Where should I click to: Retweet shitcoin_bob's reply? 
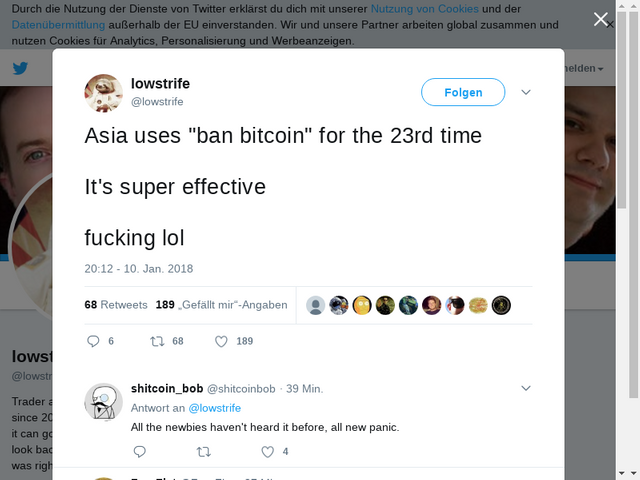(x=203, y=451)
